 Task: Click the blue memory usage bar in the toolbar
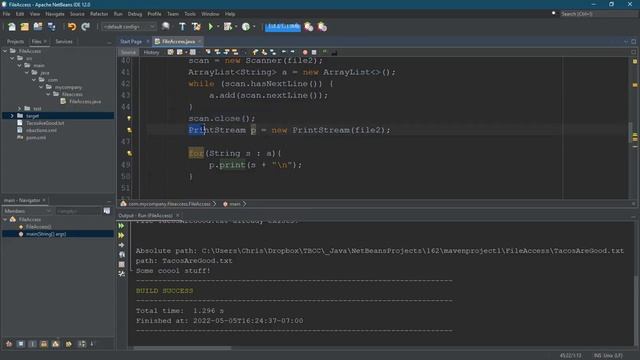tap(282, 27)
